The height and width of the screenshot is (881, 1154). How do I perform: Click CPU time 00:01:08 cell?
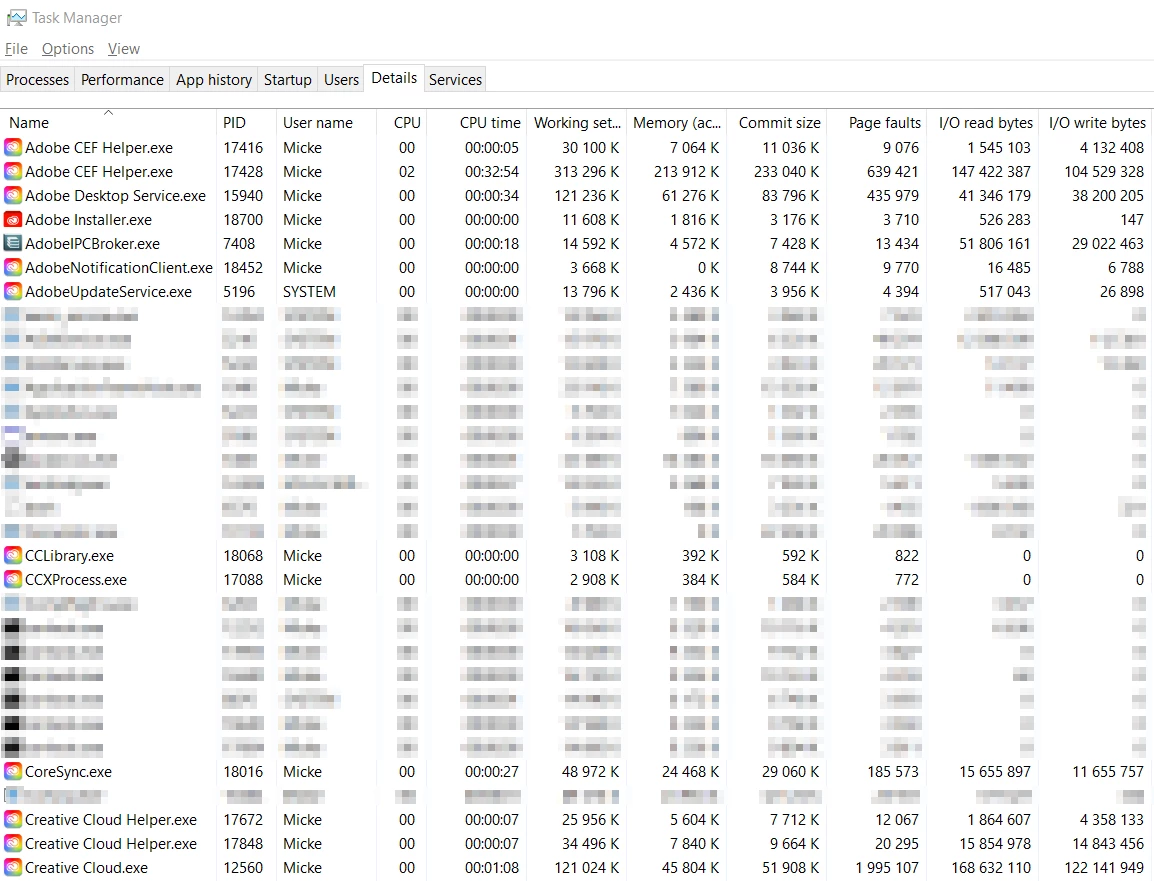tap(492, 868)
